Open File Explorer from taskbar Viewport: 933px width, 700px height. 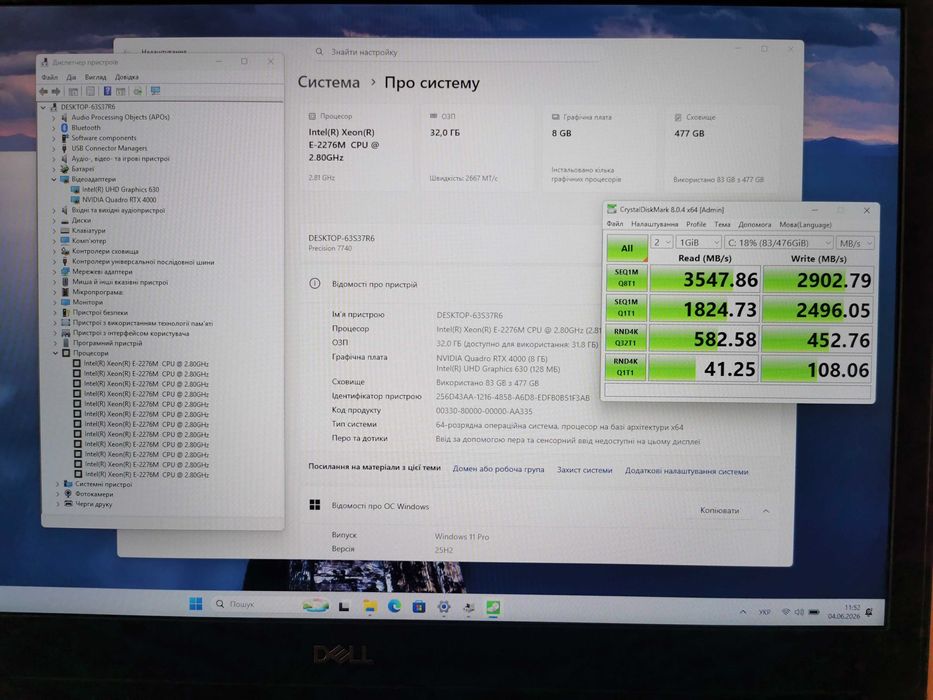370,607
